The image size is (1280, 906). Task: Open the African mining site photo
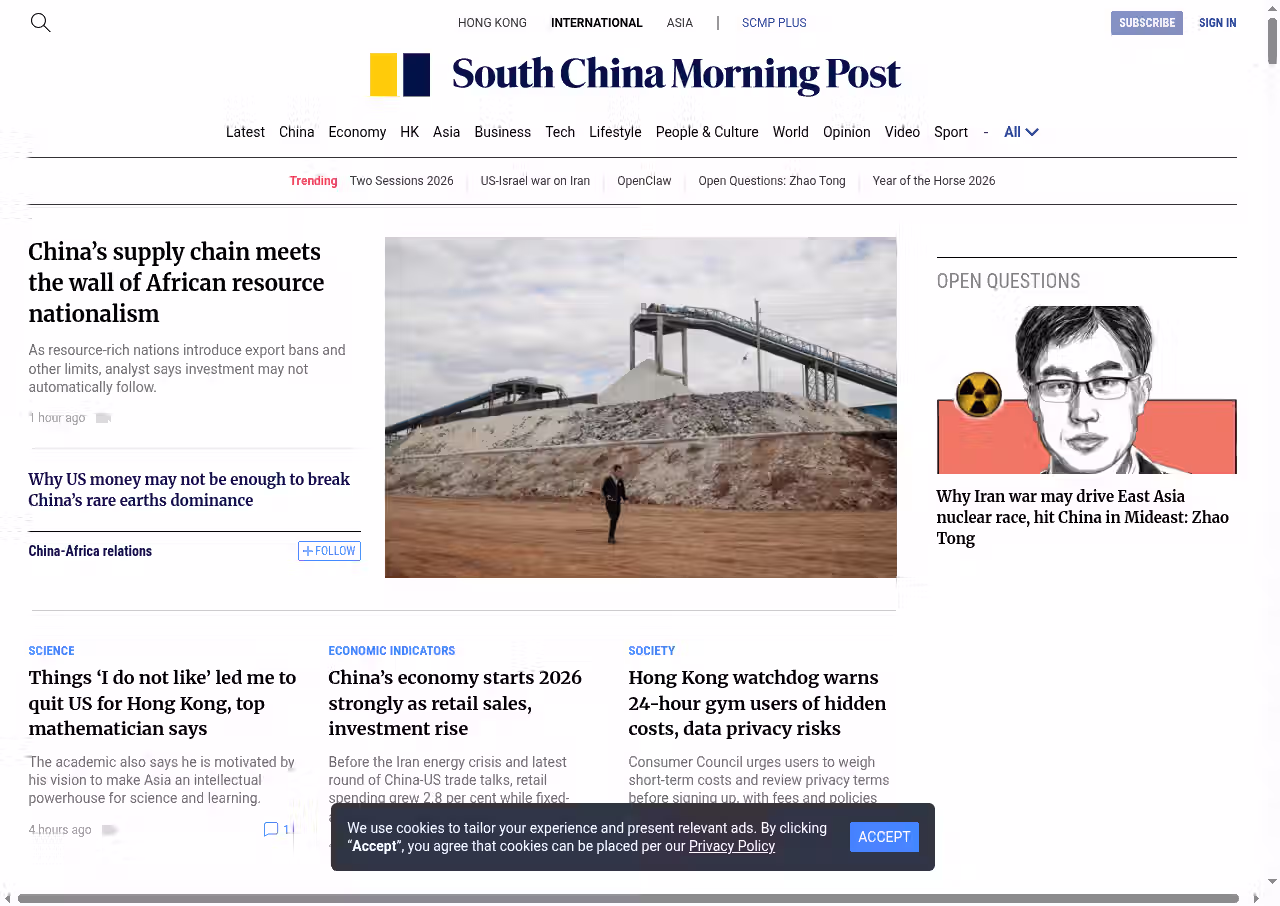640,407
